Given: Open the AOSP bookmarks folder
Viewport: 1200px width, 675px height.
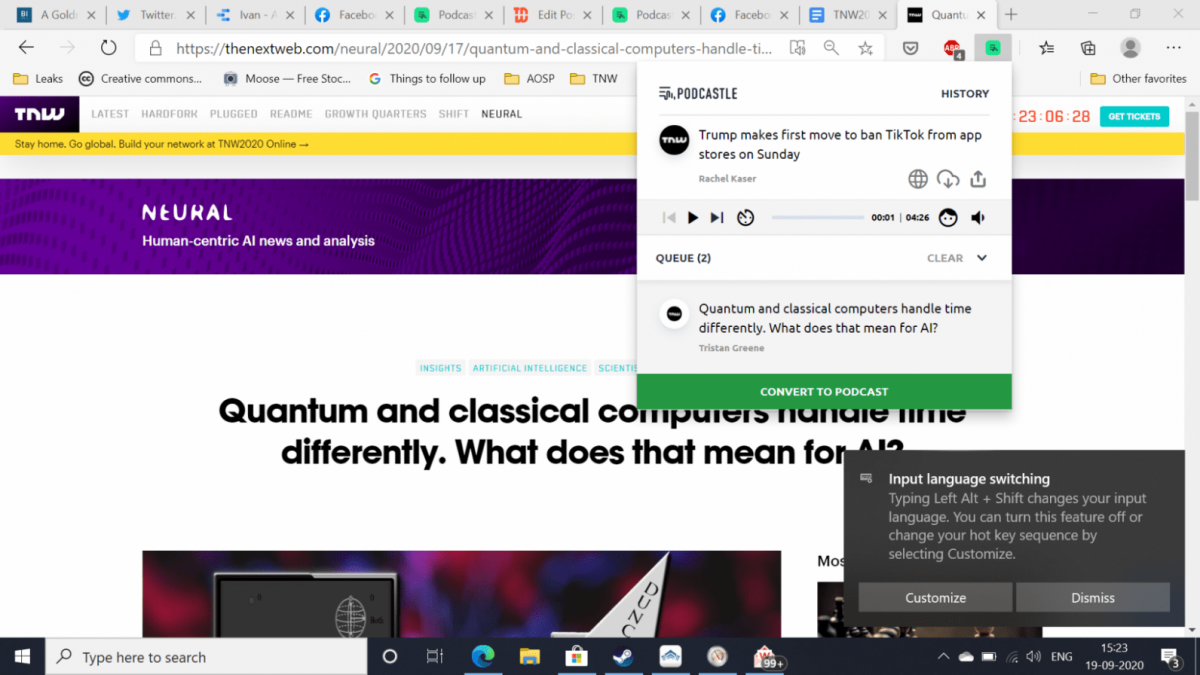Looking at the screenshot, I should (x=529, y=79).
